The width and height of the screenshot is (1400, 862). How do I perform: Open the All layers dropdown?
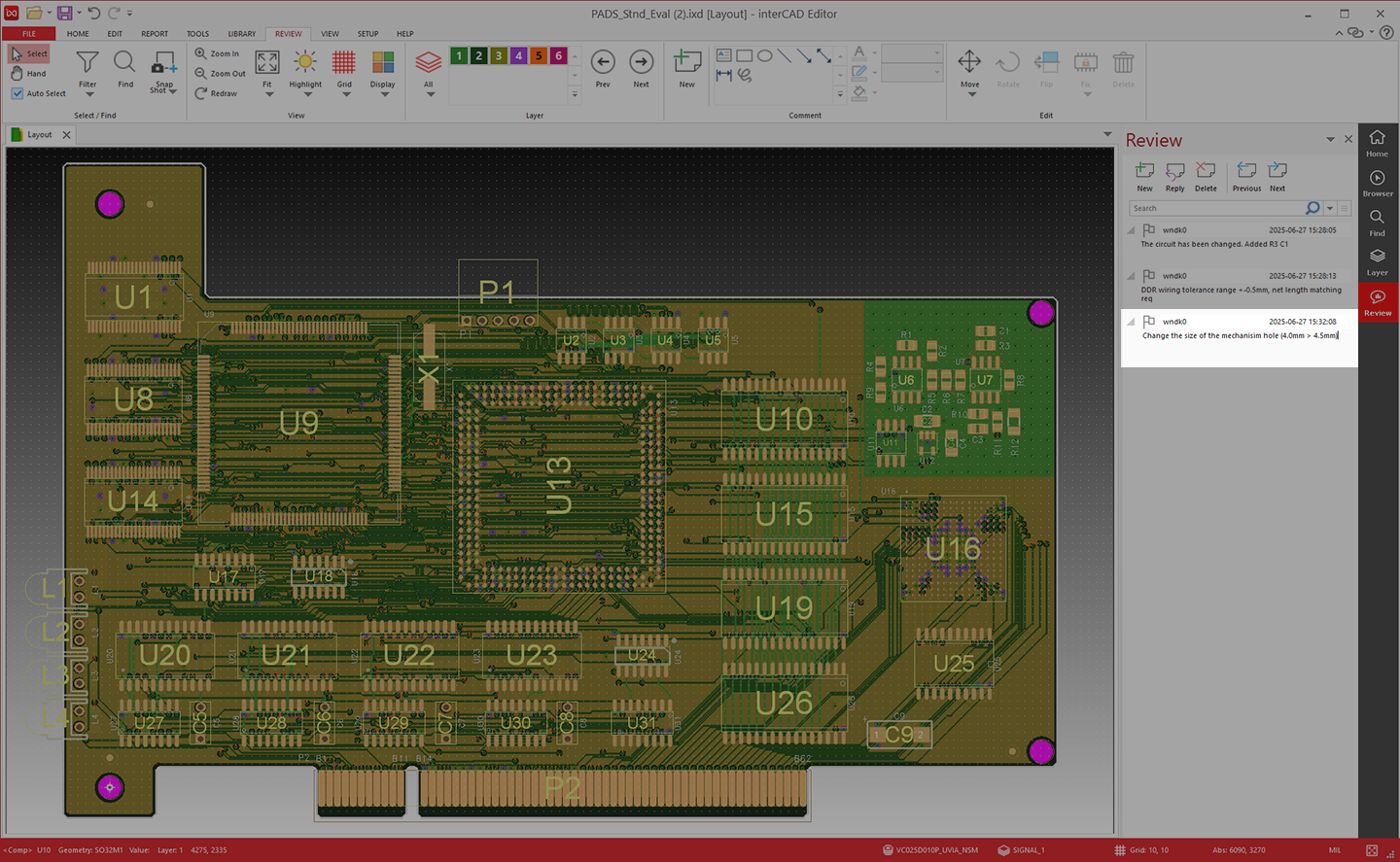[430, 94]
